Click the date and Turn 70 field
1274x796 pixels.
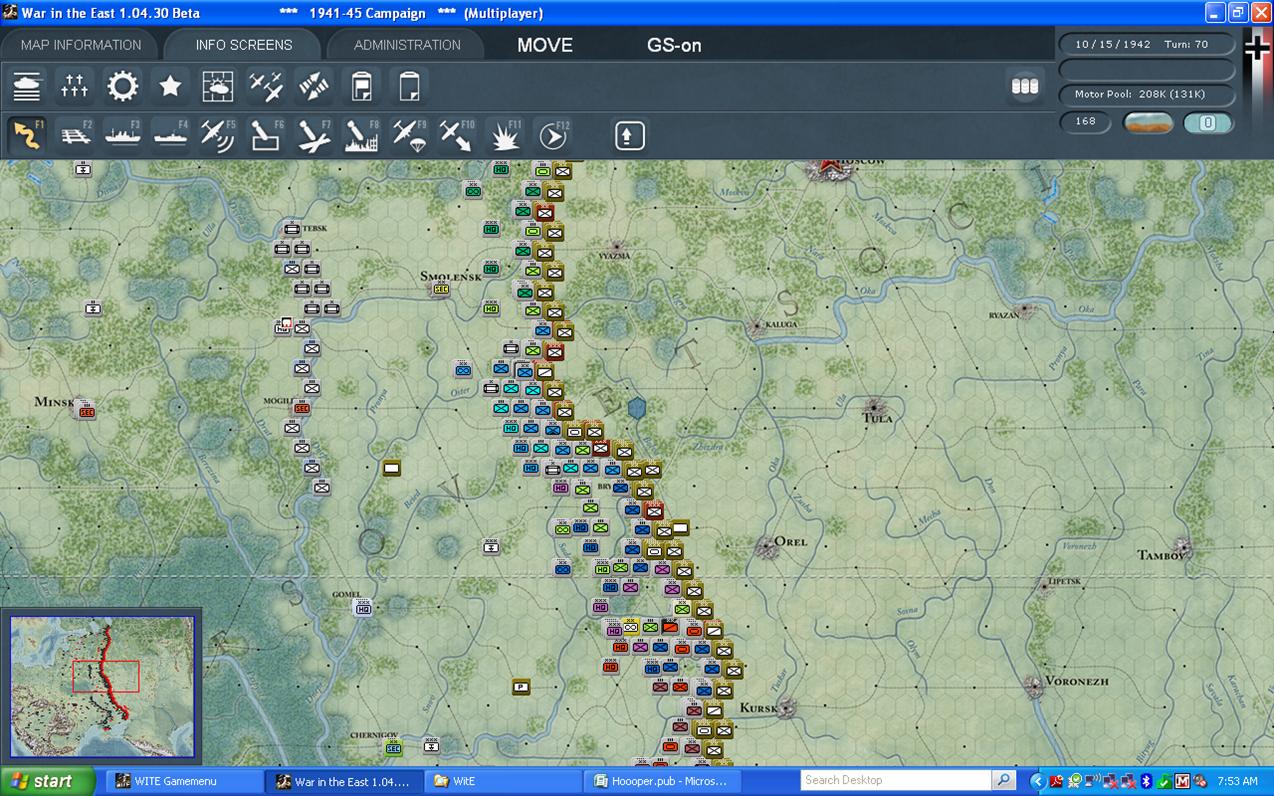(x=1147, y=45)
